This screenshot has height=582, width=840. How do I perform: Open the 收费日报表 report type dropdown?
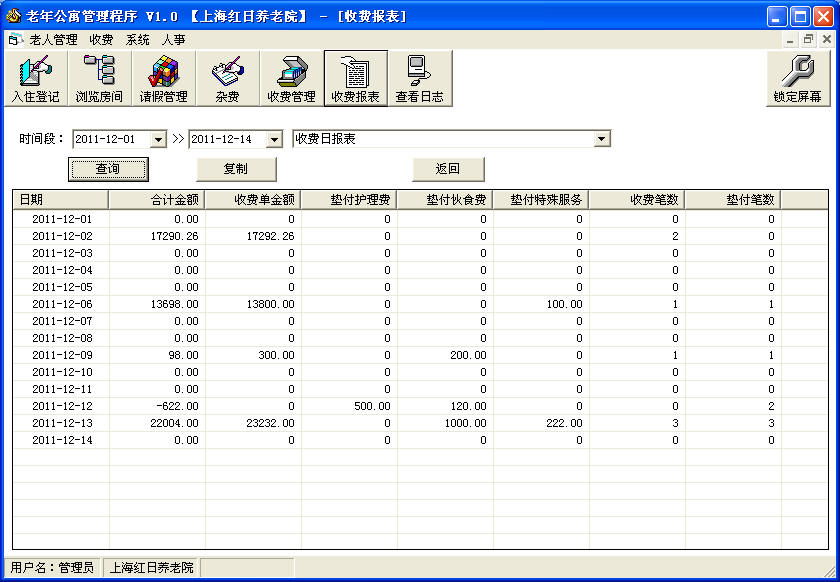pyautogui.click(x=602, y=139)
